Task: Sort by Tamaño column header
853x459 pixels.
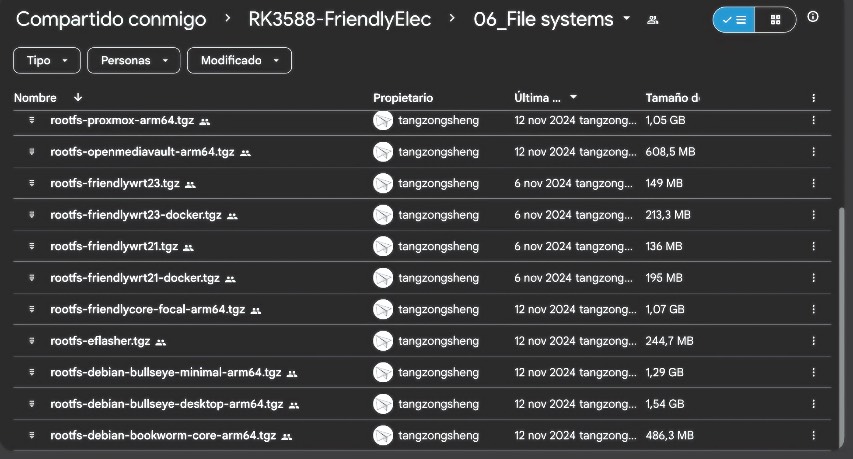Action: (x=672, y=98)
